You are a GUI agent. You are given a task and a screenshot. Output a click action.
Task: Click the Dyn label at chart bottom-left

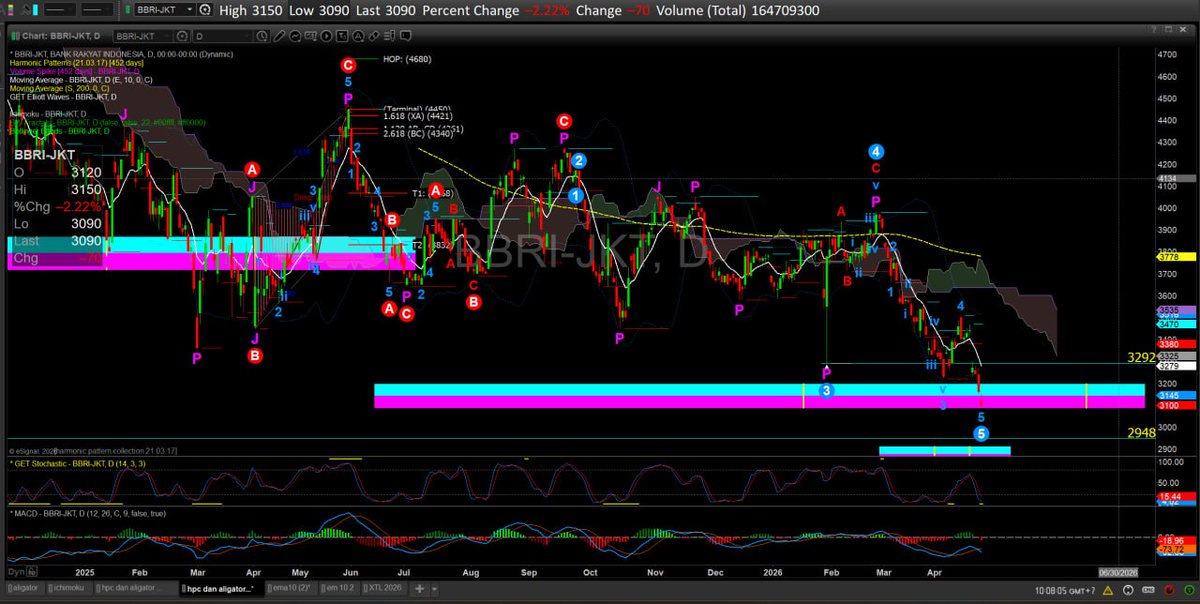coord(14,572)
